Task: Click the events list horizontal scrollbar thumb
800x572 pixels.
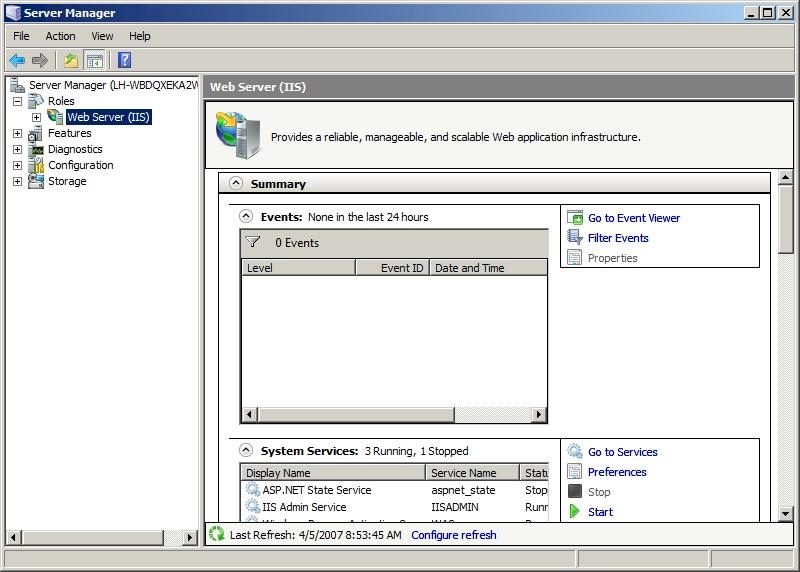Action: [x=356, y=414]
